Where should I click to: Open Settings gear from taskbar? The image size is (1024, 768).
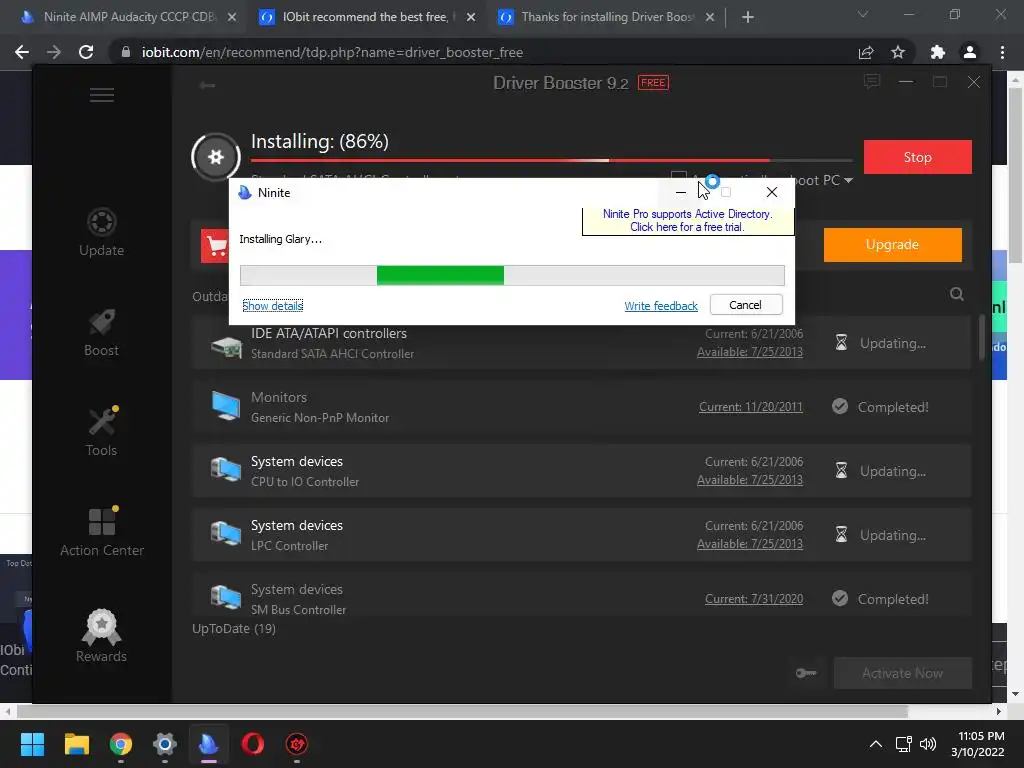click(165, 744)
